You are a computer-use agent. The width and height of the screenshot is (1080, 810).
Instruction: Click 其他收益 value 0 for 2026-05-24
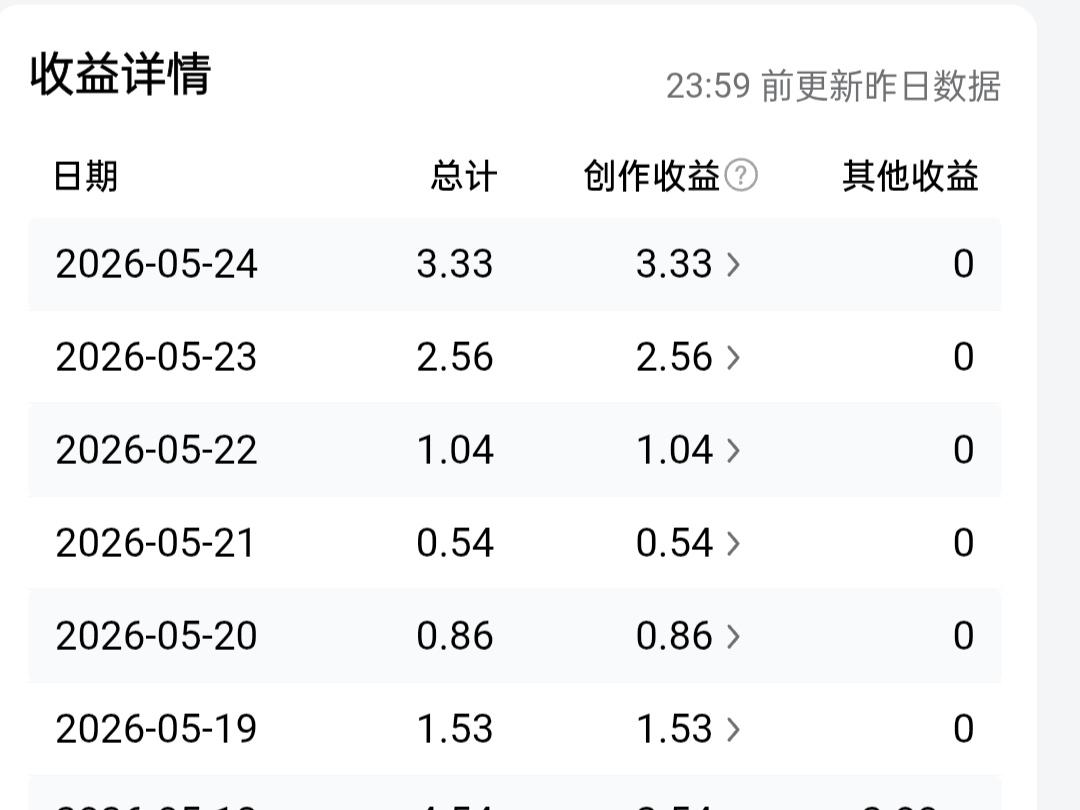click(964, 264)
